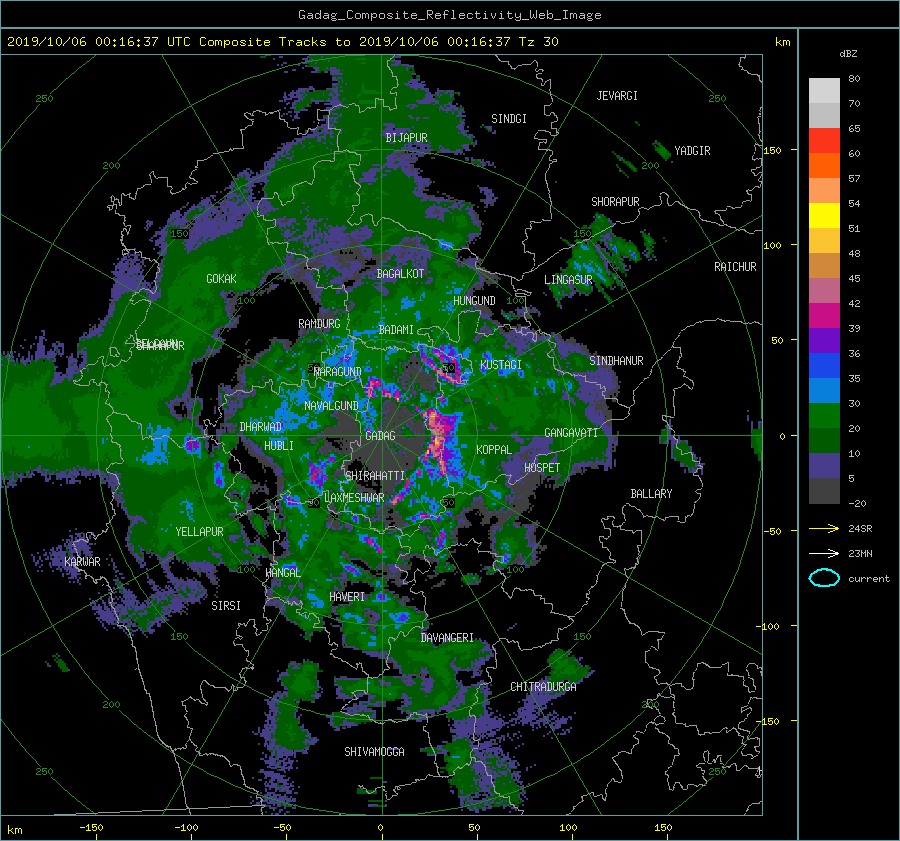900x841 pixels.
Task: Click the KUSTAGI city label
Action: [501, 365]
